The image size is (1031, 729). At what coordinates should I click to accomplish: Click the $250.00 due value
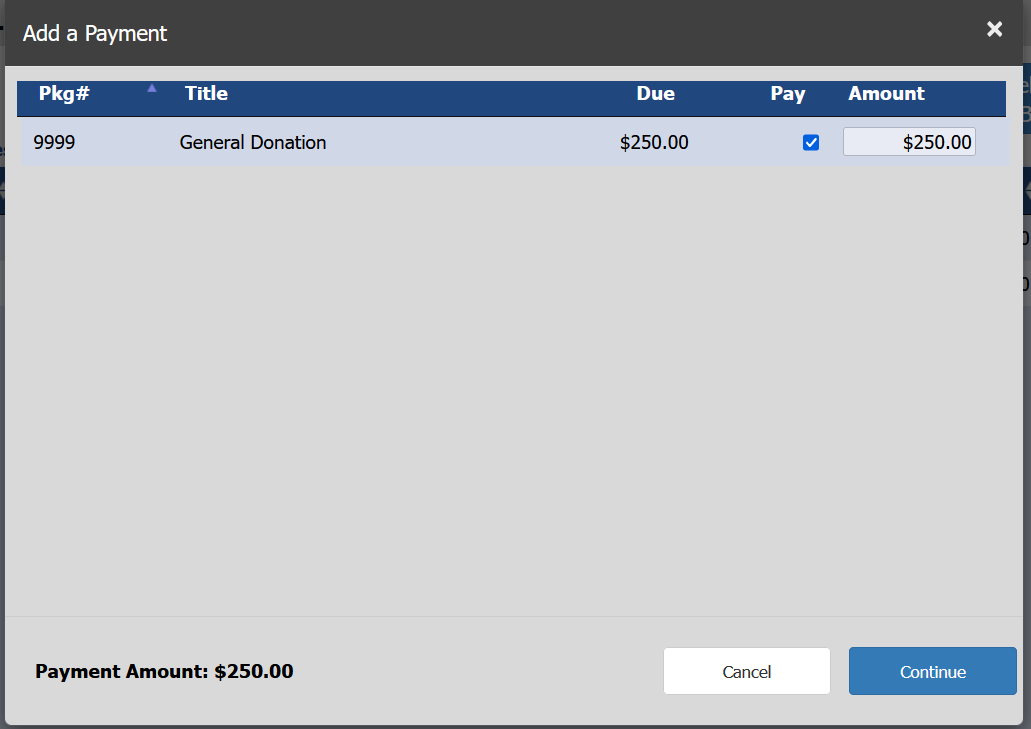pyautogui.click(x=654, y=142)
